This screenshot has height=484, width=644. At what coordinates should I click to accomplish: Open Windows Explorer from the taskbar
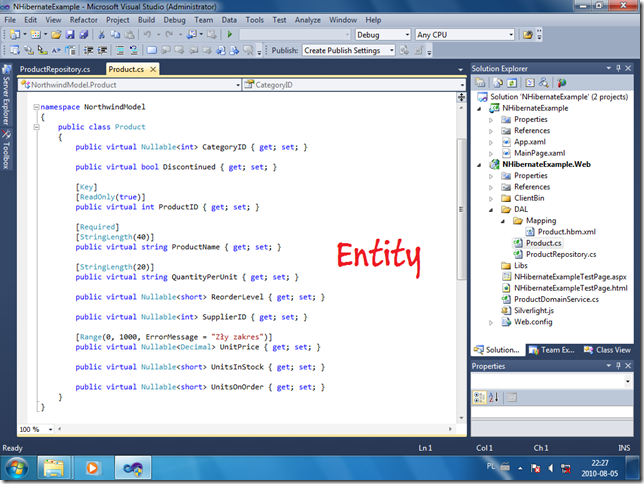pos(54,468)
